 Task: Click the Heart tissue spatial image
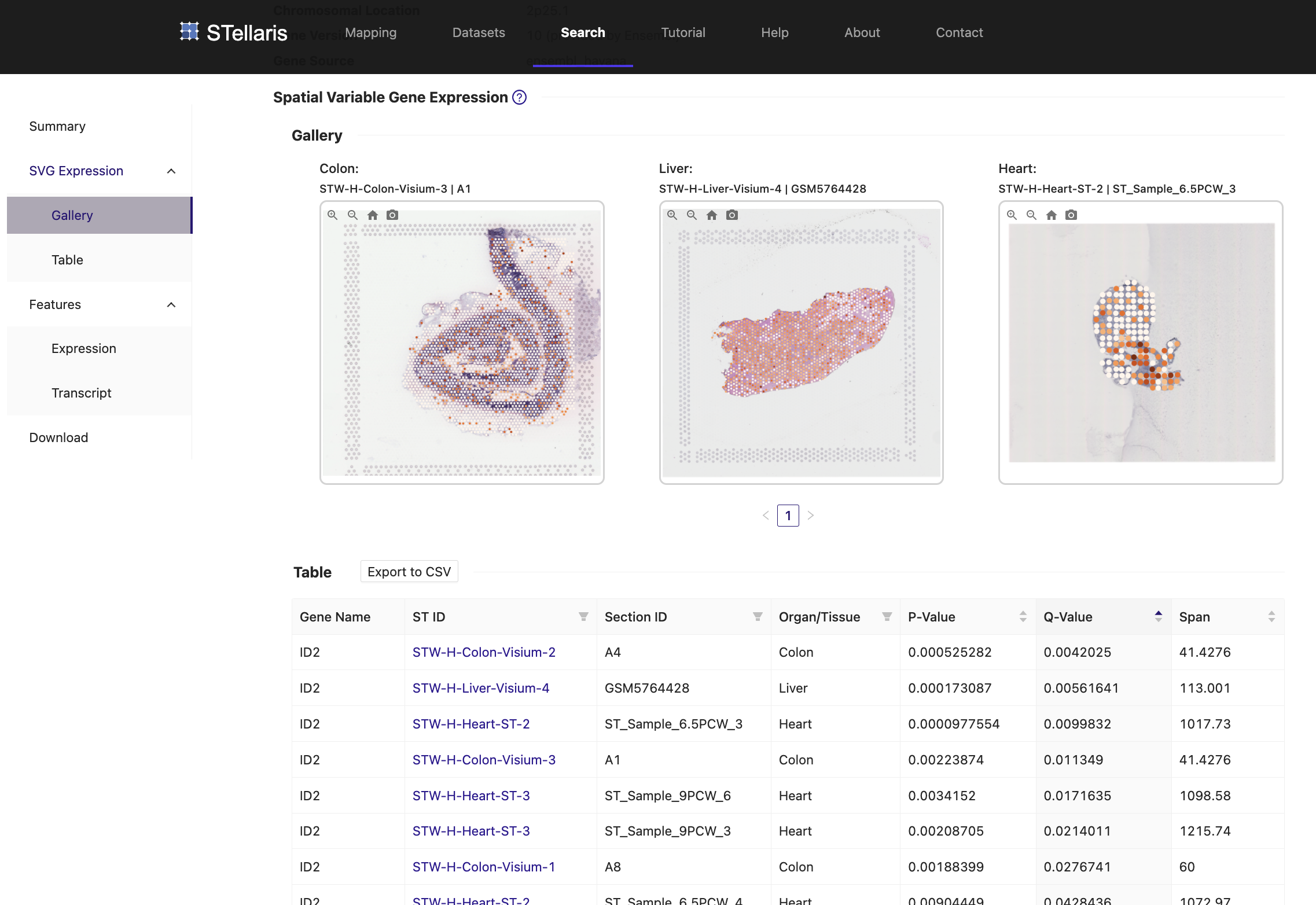[x=1142, y=343]
